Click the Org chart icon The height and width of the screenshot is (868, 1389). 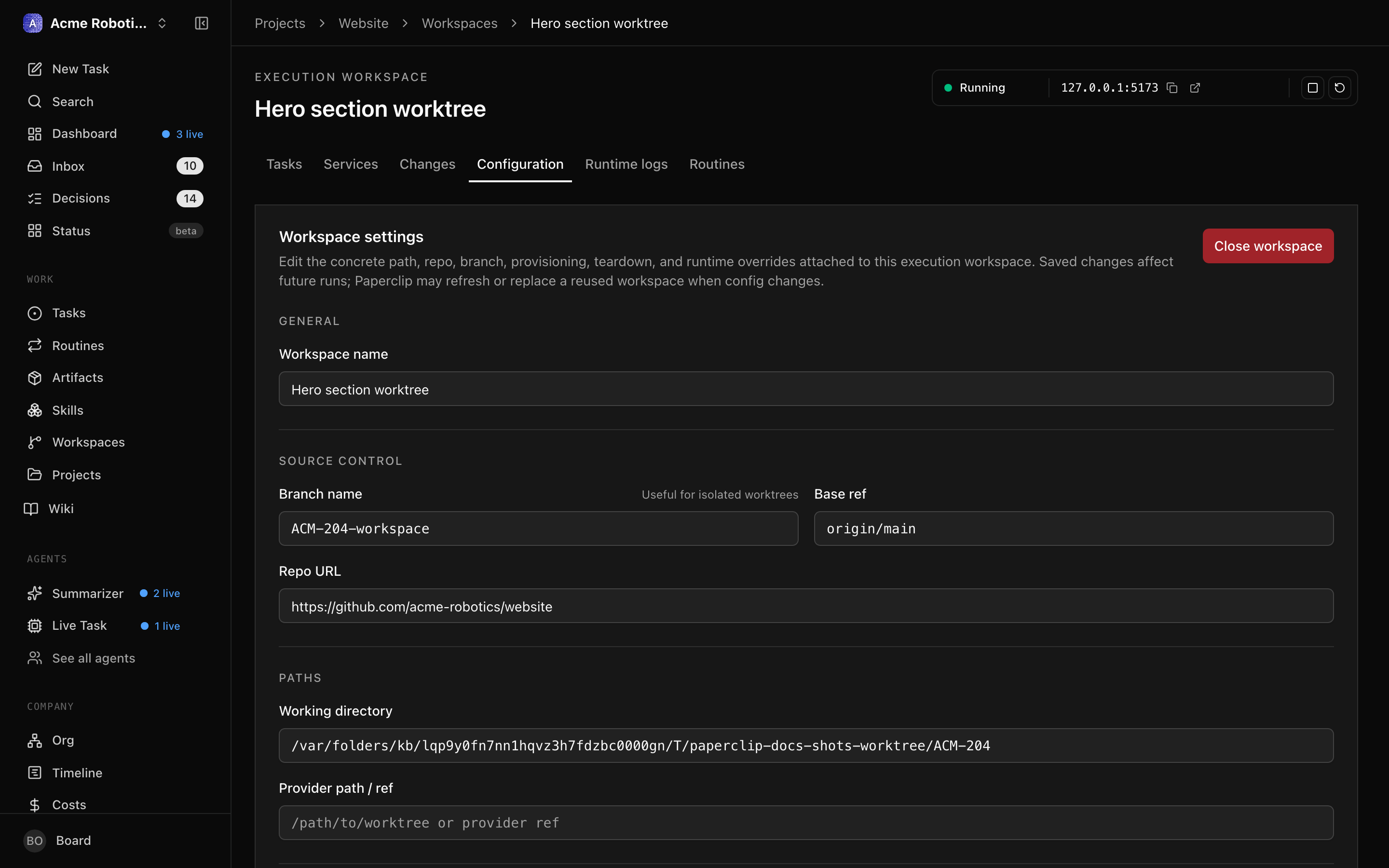point(34,741)
